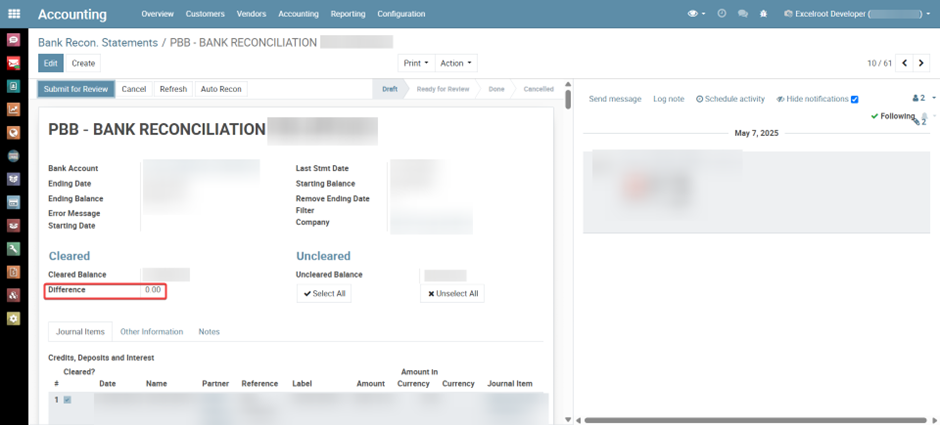Click the Partner column header
Image resolution: width=940 pixels, height=425 pixels.
click(x=215, y=384)
